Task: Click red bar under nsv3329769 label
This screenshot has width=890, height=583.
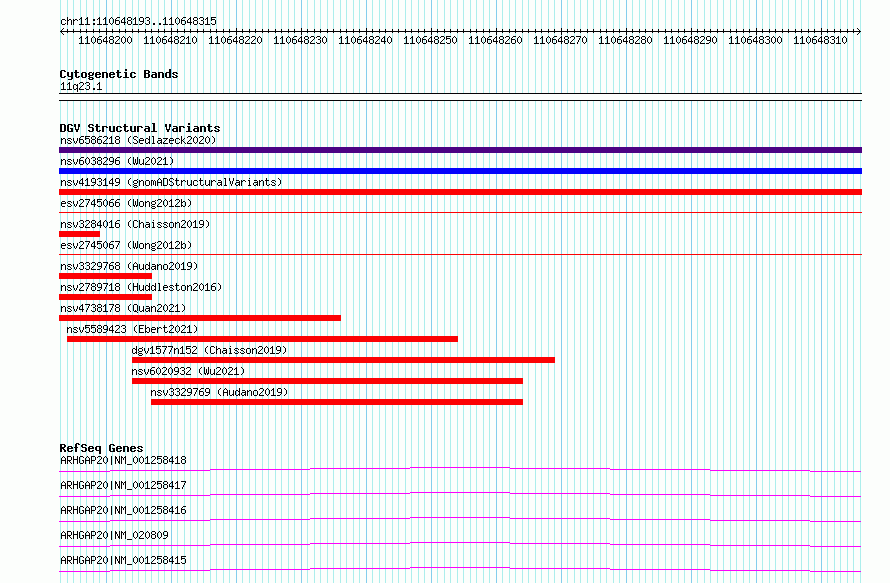Action: 337,402
